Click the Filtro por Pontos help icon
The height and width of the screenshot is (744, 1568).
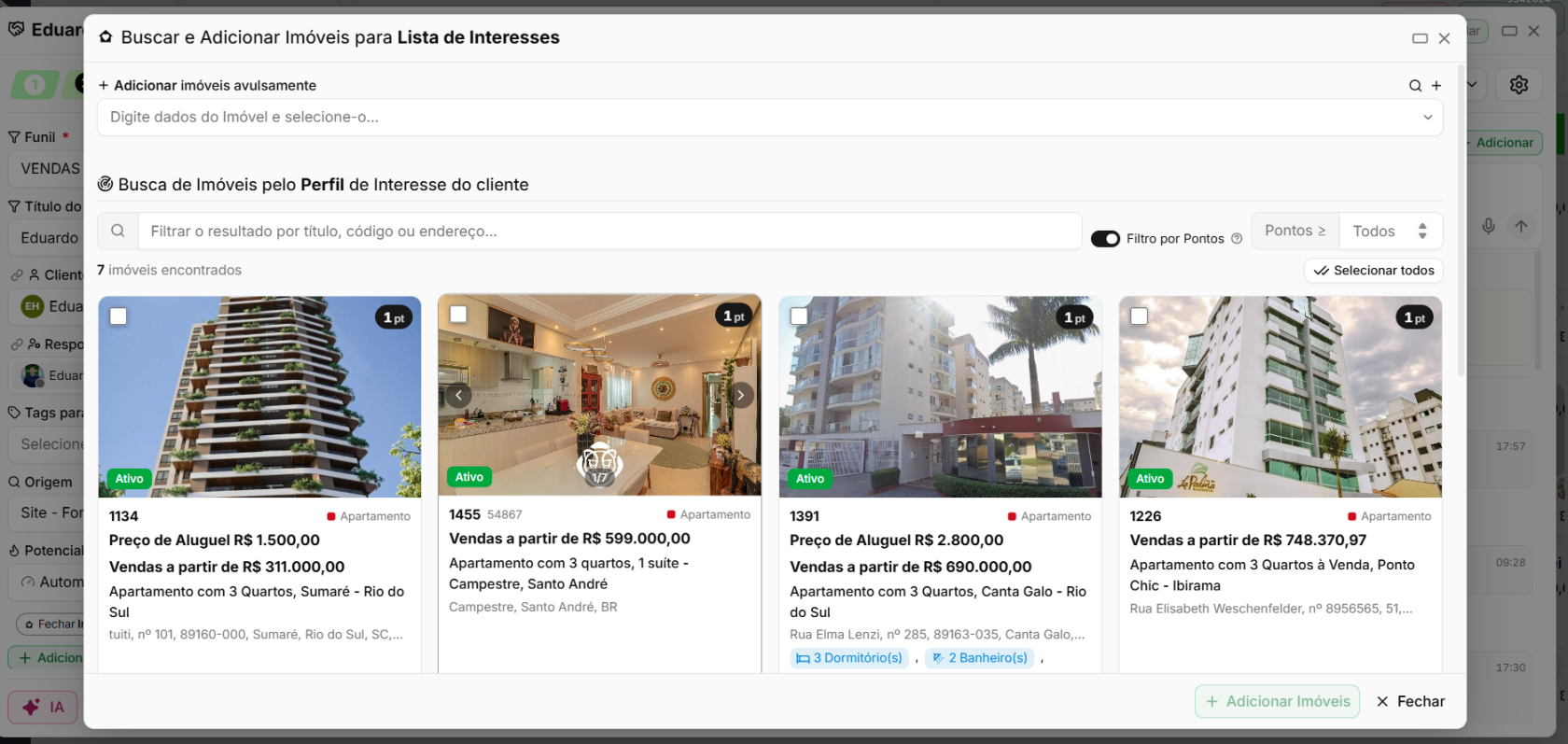[x=1237, y=239]
